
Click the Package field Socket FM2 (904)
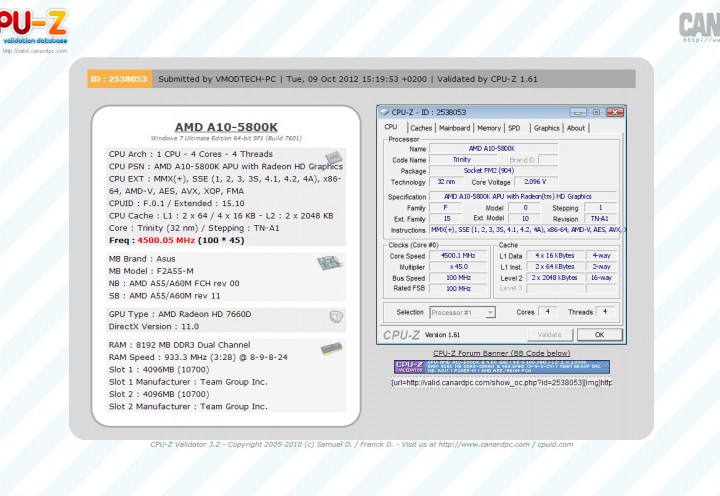point(494,171)
